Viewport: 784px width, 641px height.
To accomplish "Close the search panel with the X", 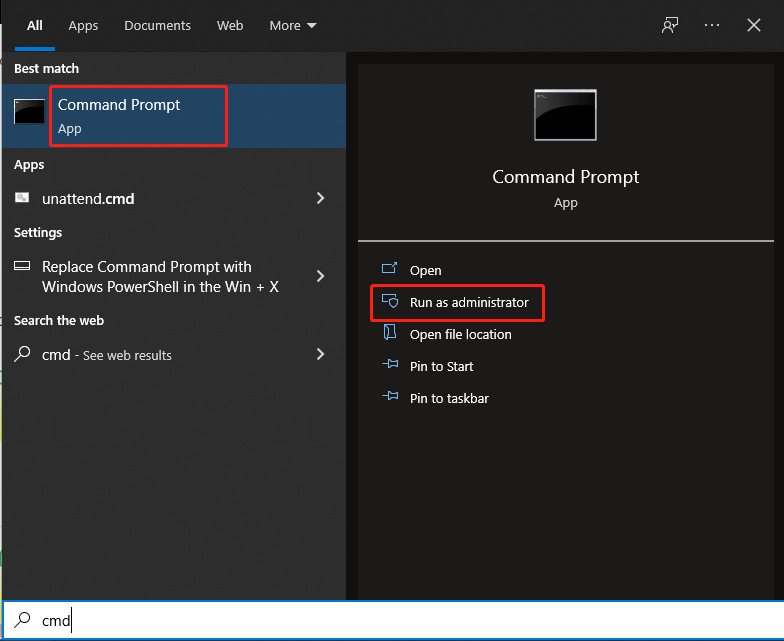I will pos(754,25).
